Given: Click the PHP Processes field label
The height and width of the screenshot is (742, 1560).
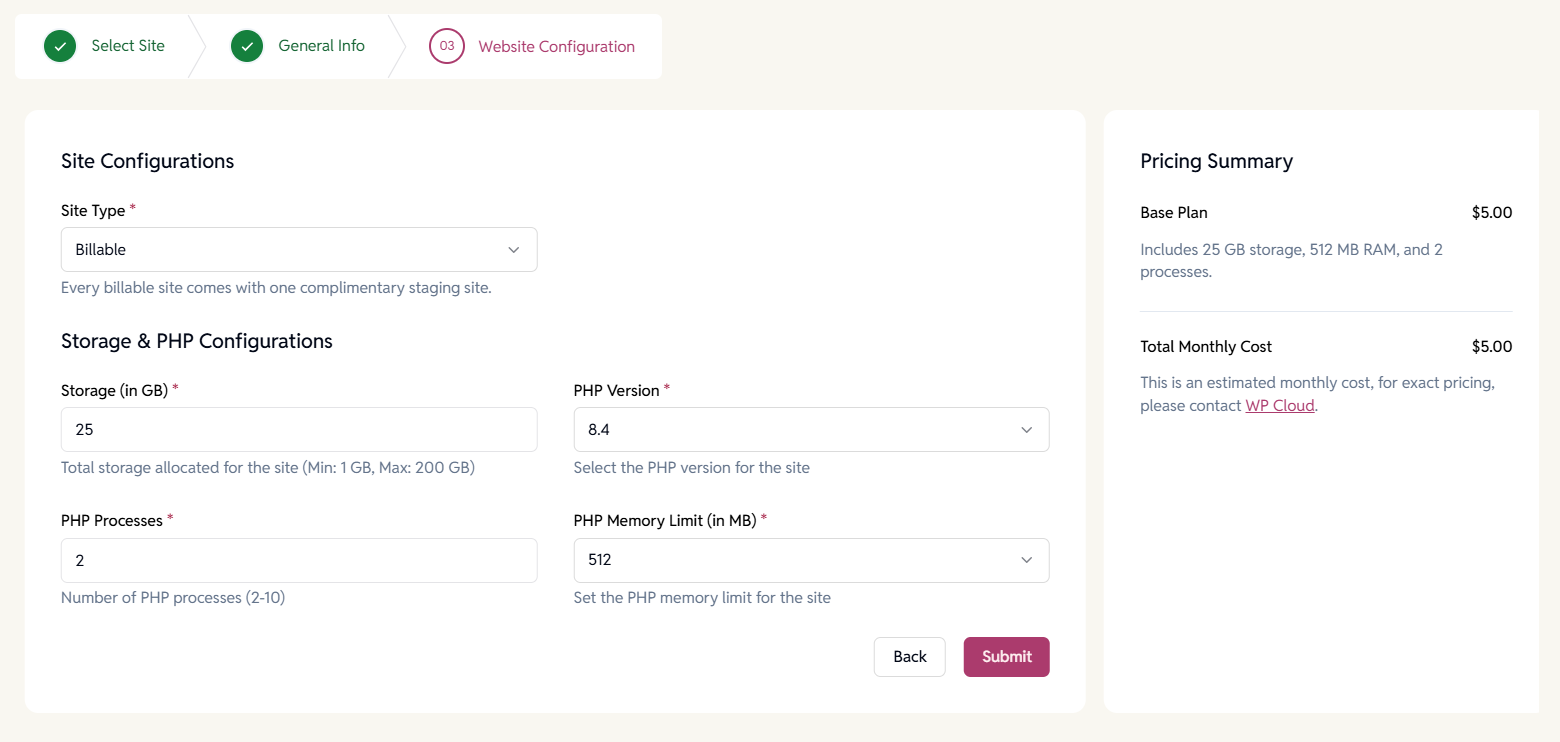Looking at the screenshot, I should [111, 520].
